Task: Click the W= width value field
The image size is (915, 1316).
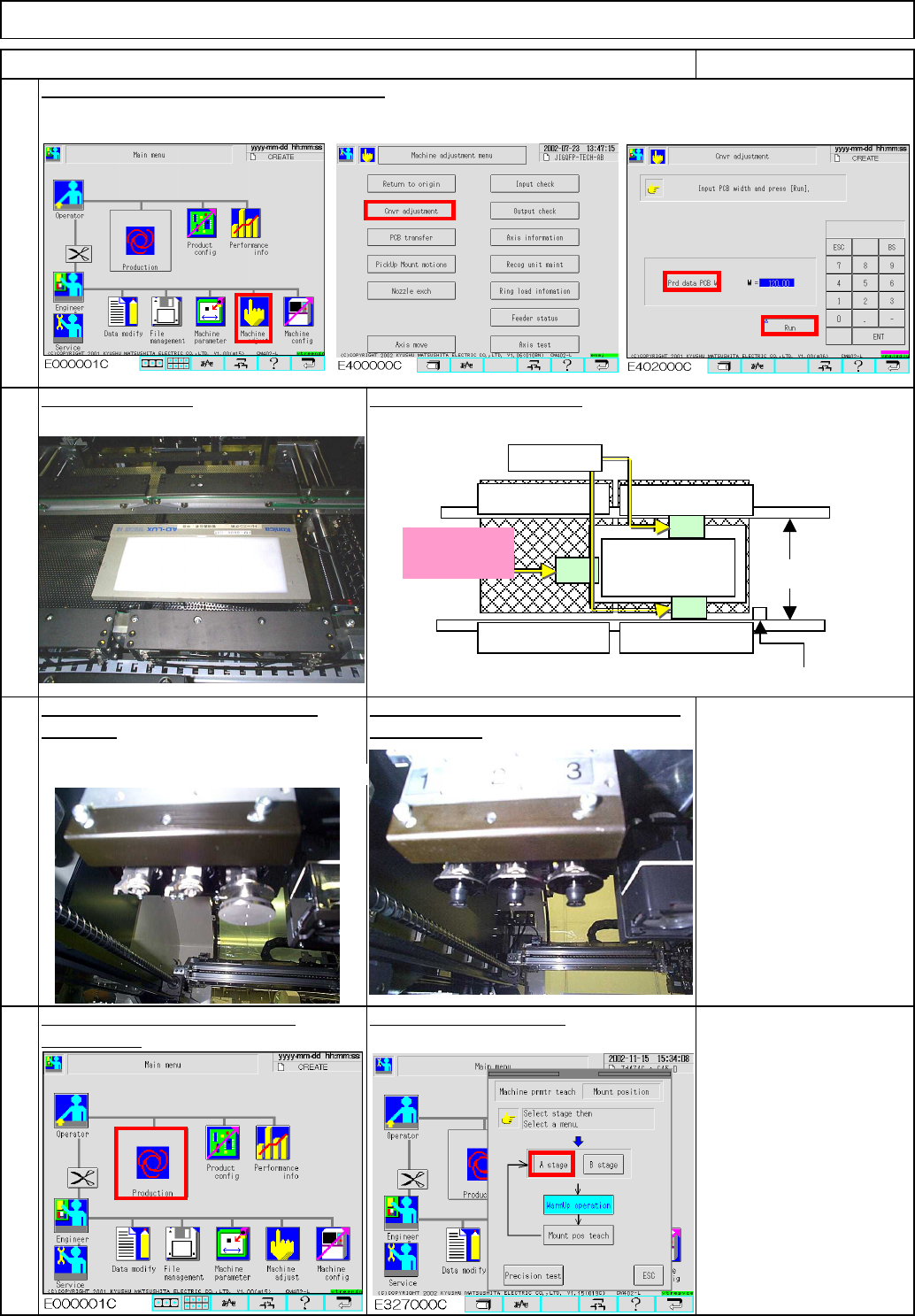Action: (x=776, y=283)
